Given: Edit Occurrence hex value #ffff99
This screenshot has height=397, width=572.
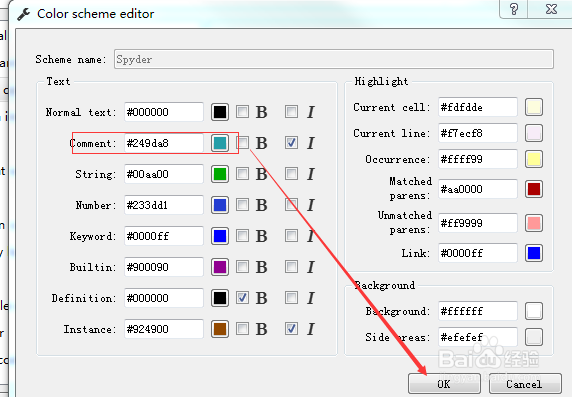Looking at the screenshot, I should (478, 159).
